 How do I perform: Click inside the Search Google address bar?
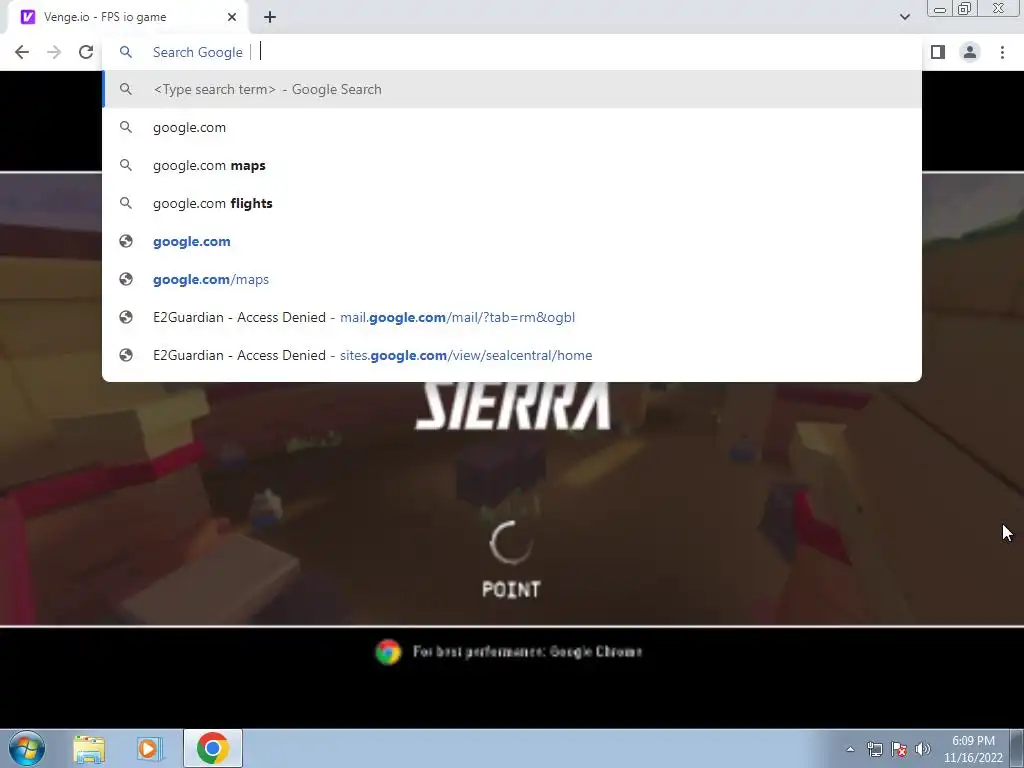512,52
